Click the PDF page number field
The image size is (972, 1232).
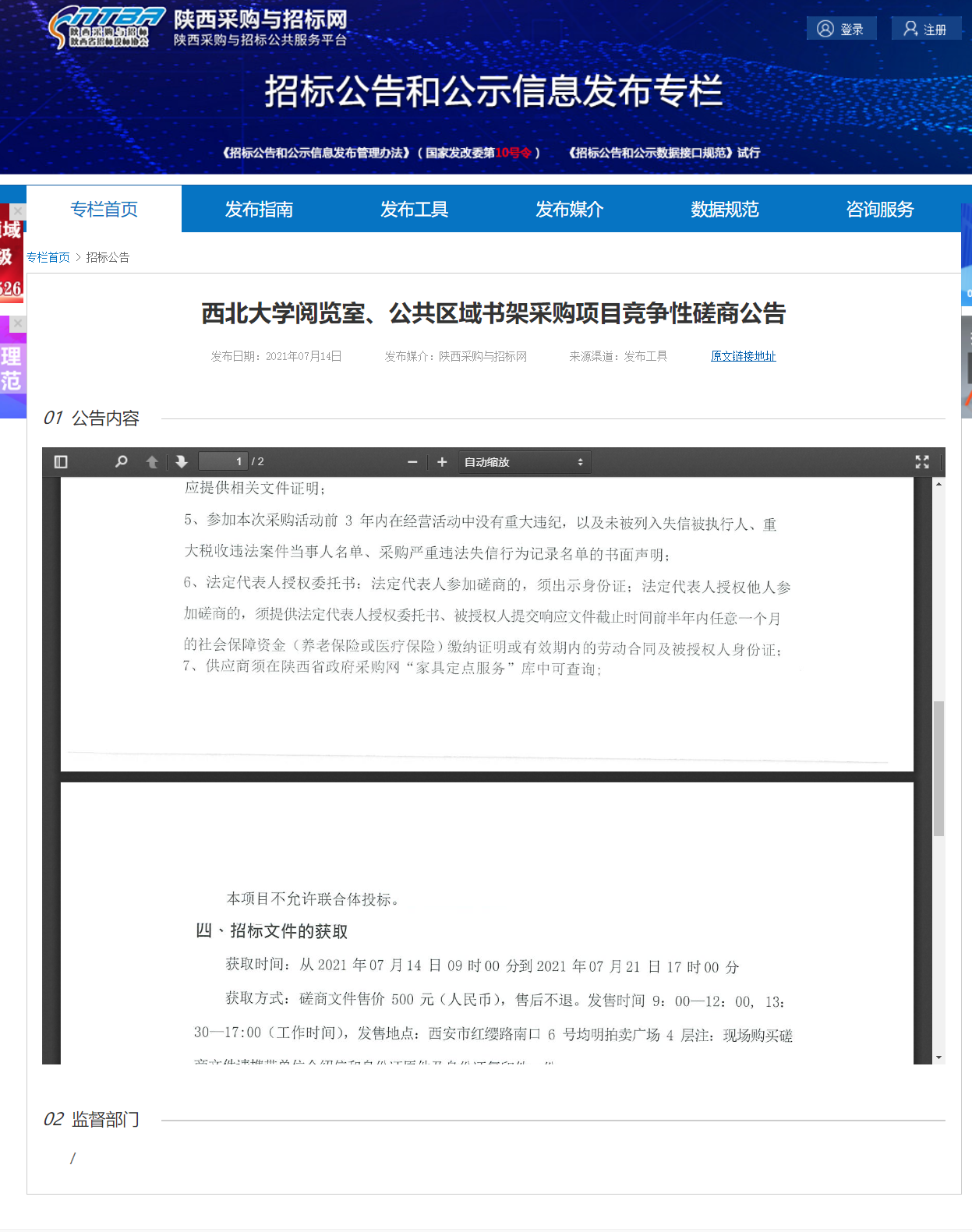coord(223,461)
